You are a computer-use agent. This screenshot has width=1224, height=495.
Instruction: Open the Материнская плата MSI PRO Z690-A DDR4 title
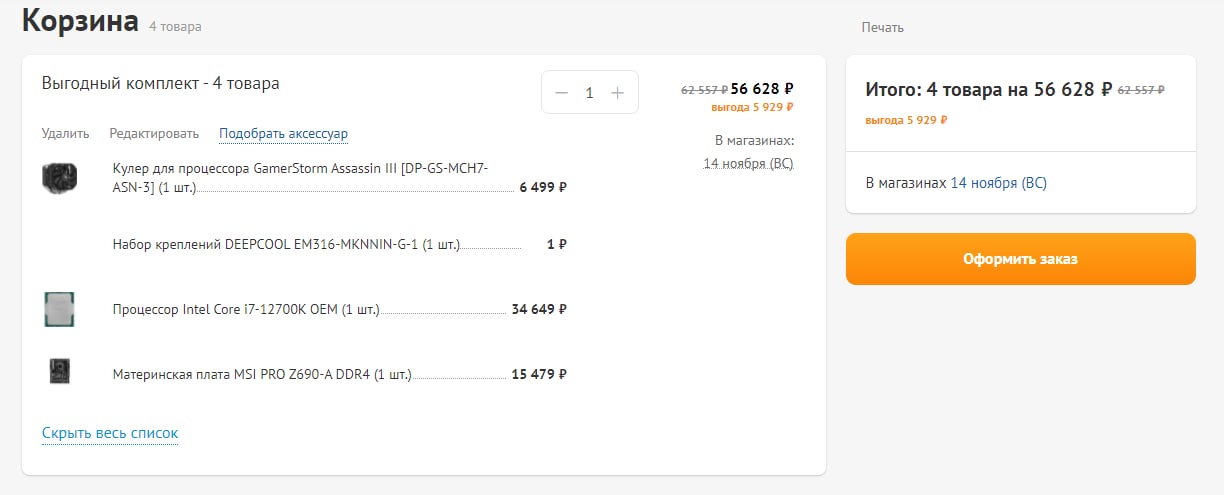click(262, 375)
